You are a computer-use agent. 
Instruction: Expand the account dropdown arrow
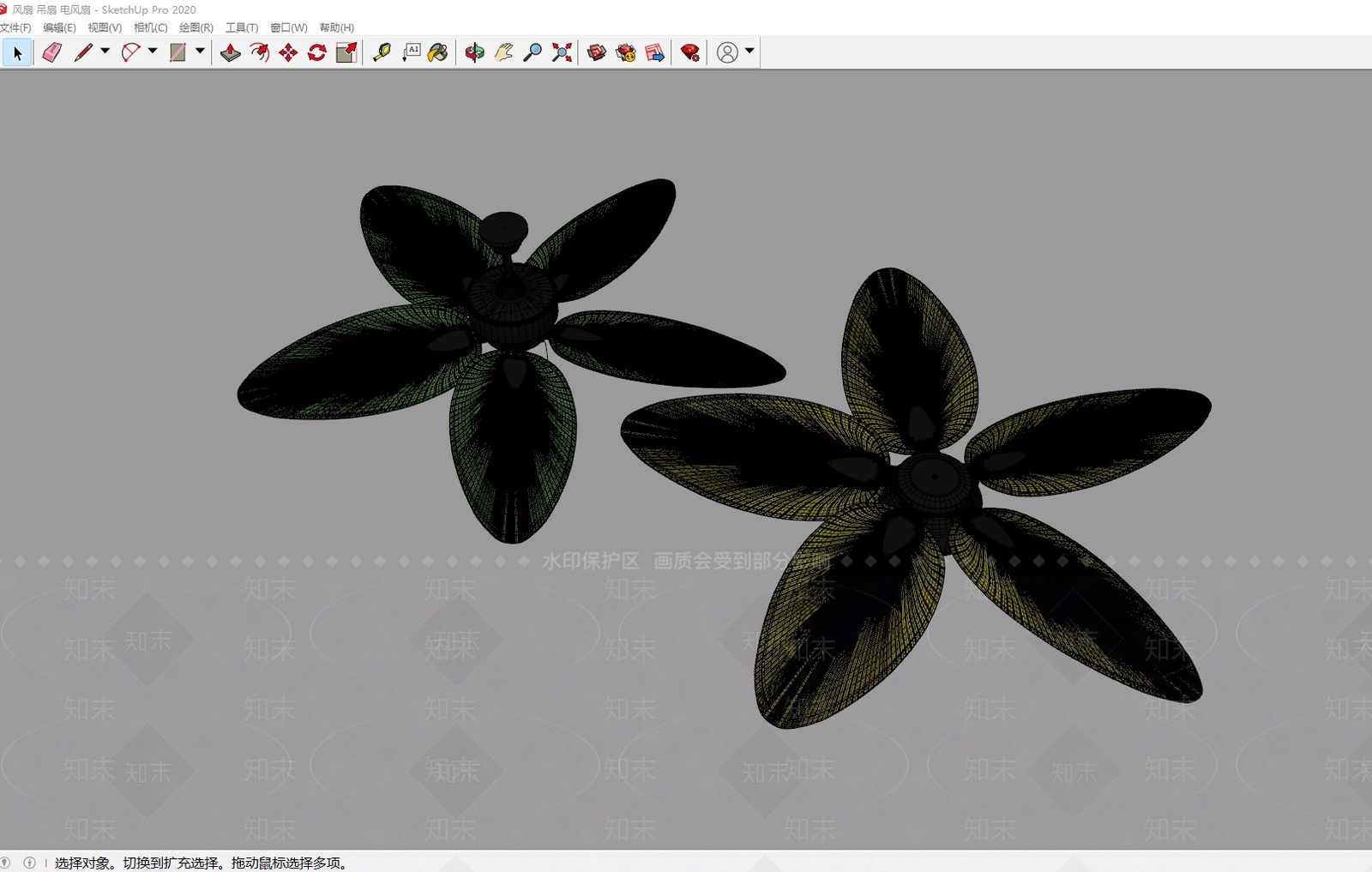pyautogui.click(x=749, y=51)
